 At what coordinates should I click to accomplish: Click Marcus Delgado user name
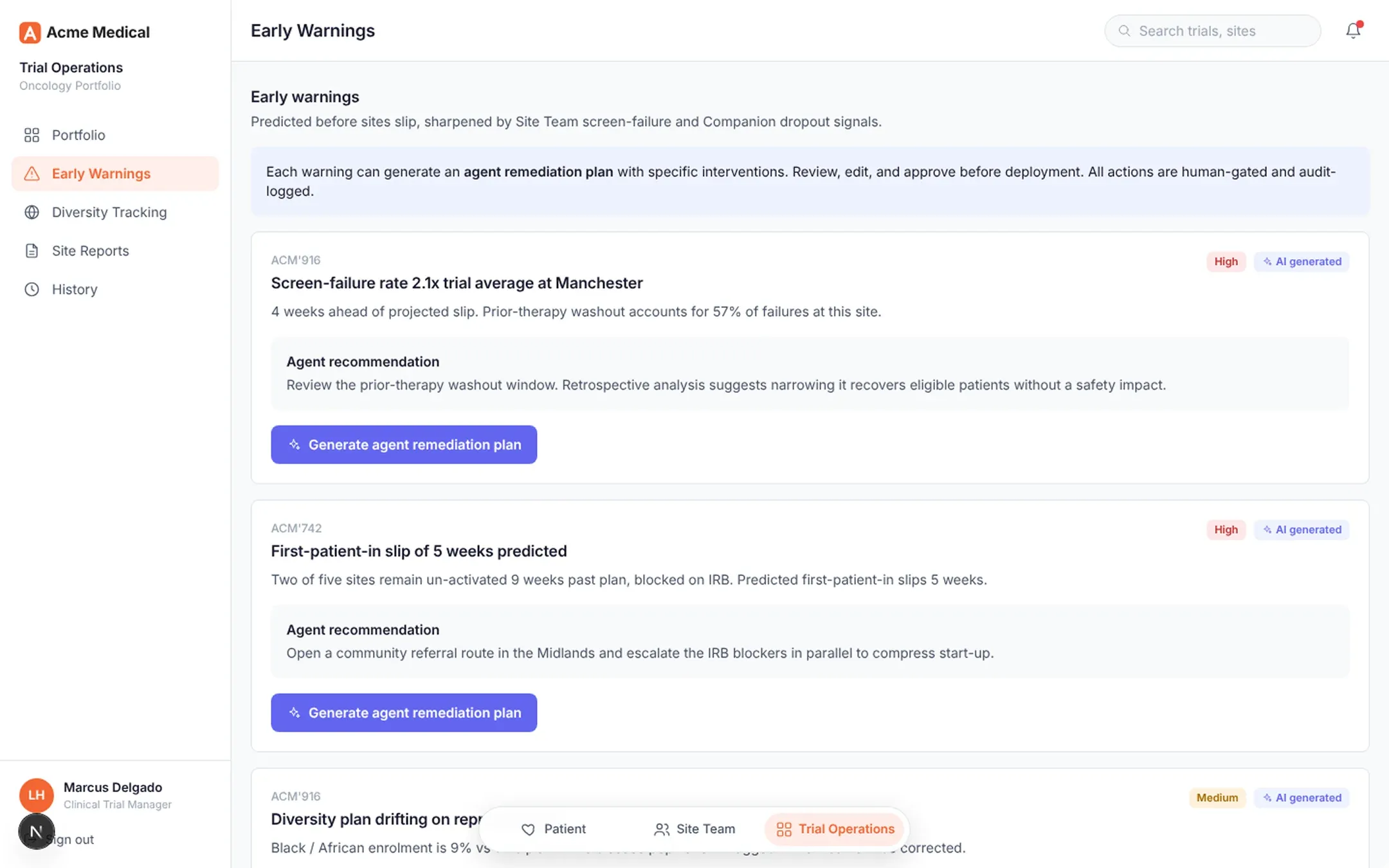(x=113, y=787)
